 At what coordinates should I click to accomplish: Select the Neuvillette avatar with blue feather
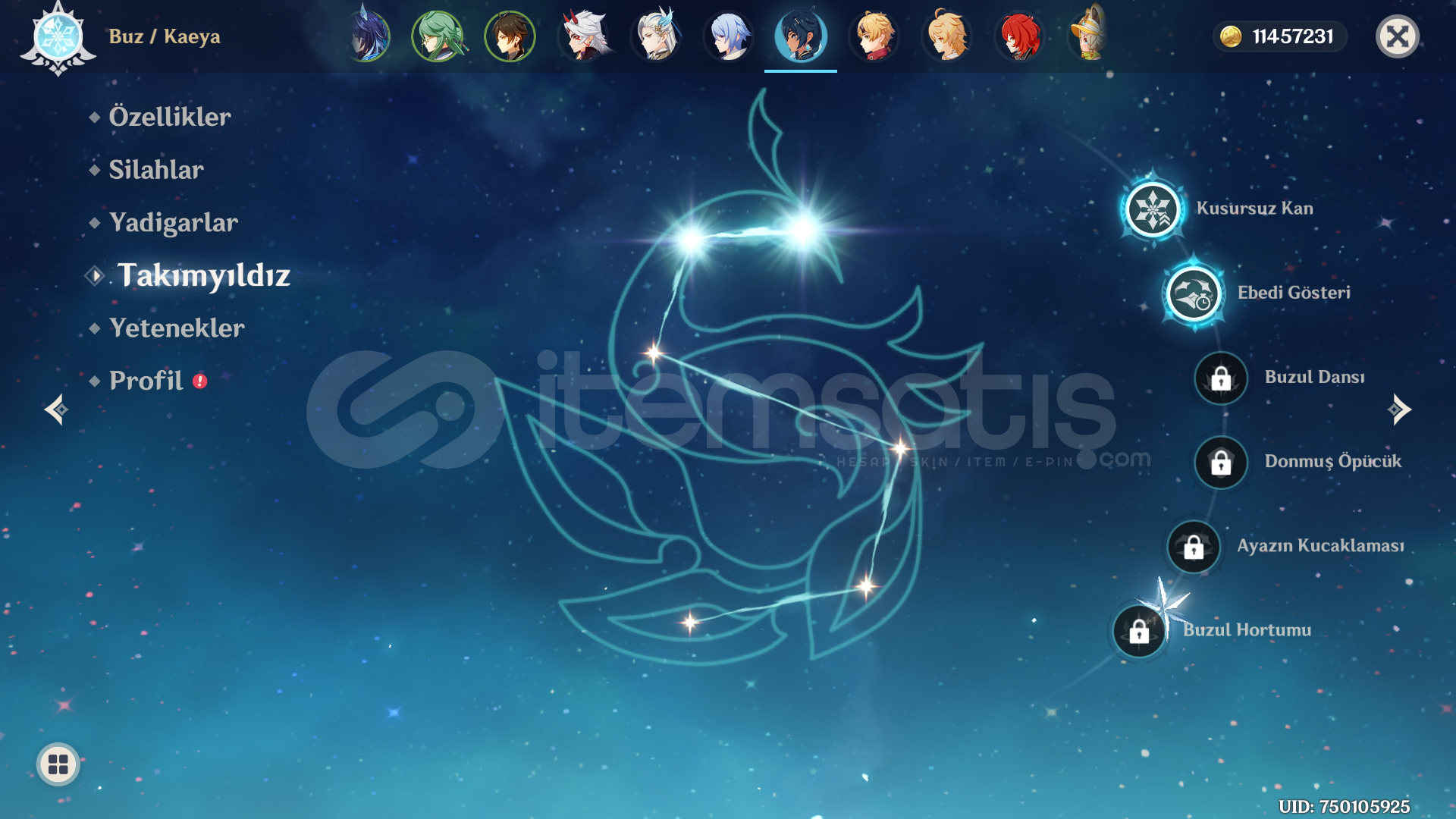click(x=656, y=36)
